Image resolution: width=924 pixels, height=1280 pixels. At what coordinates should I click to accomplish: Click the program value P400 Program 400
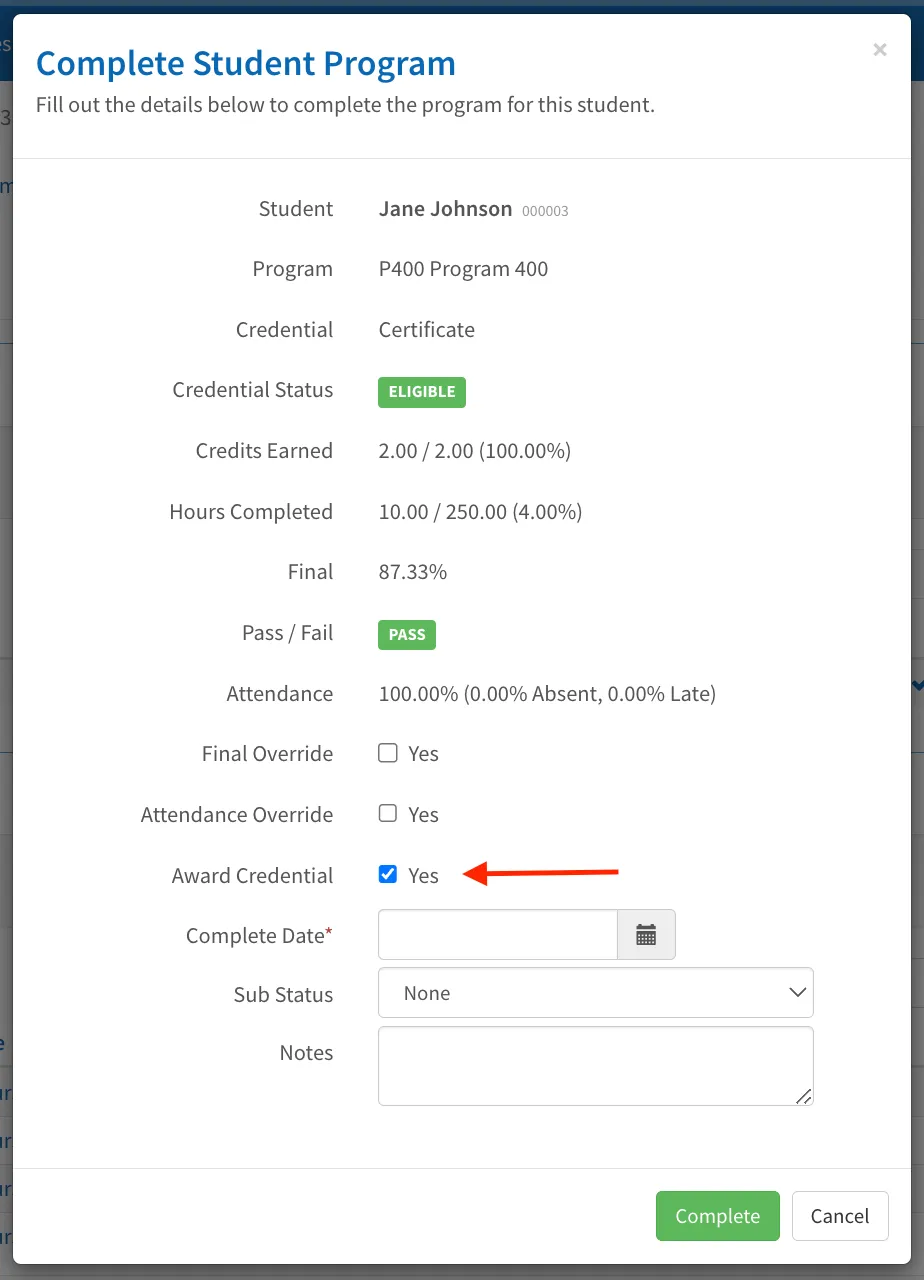[463, 269]
